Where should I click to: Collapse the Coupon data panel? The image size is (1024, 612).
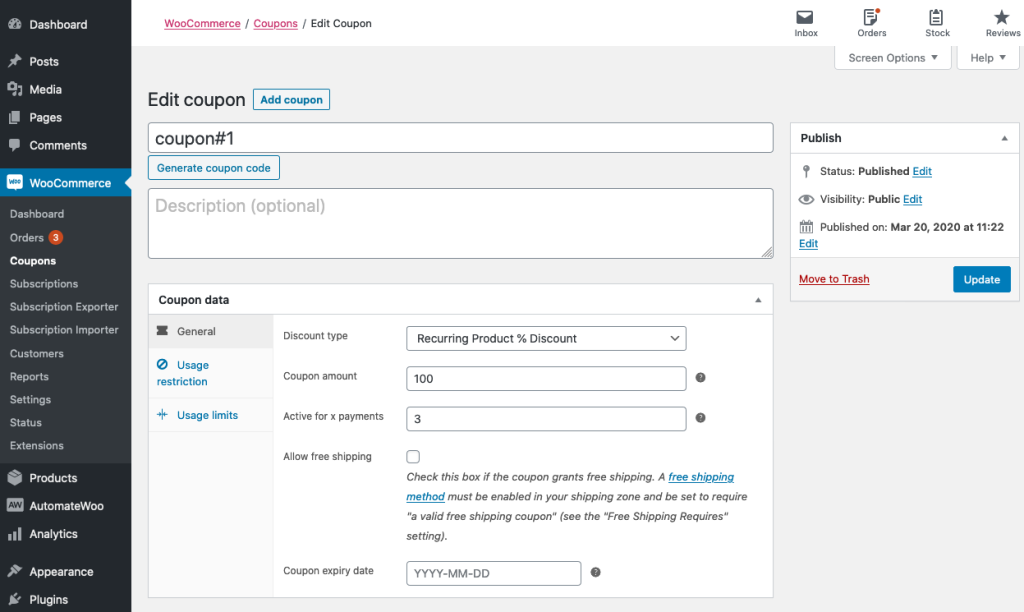point(757,298)
